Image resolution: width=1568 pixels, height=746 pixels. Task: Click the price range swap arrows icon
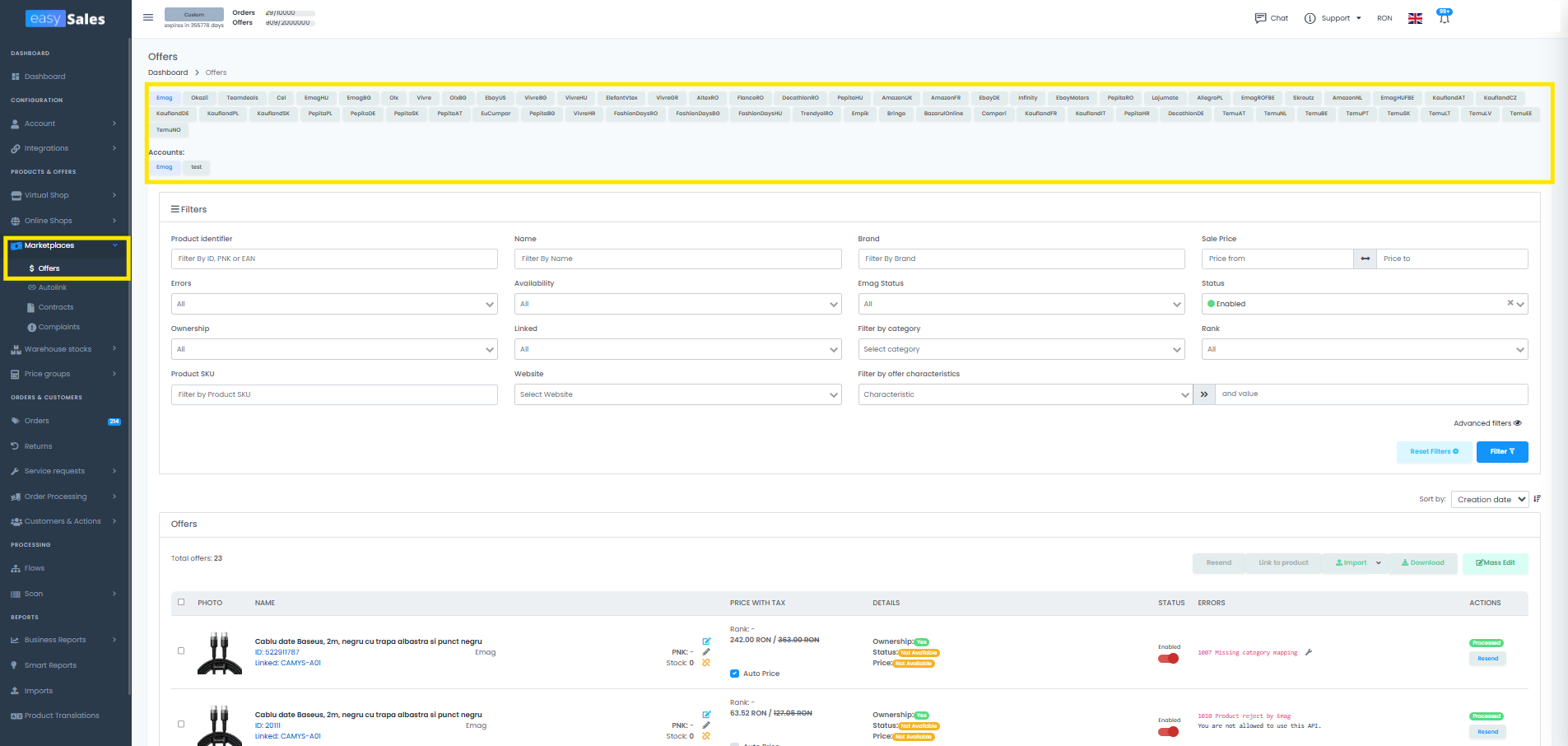tap(1365, 259)
